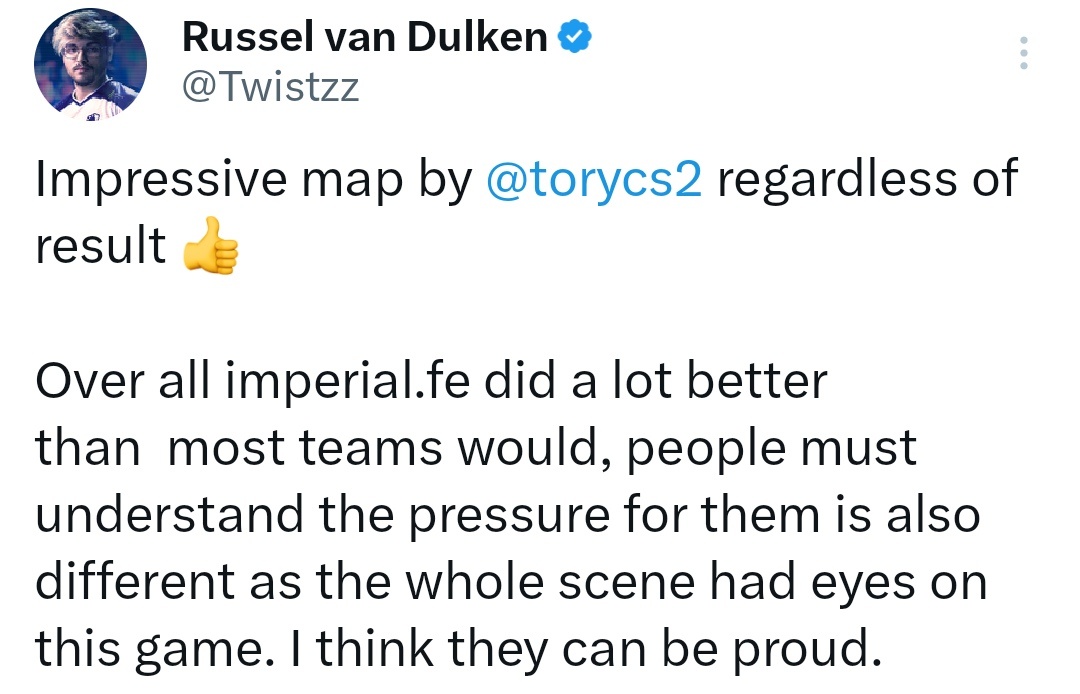Click the words "regardless of" in tweet

click(867, 178)
